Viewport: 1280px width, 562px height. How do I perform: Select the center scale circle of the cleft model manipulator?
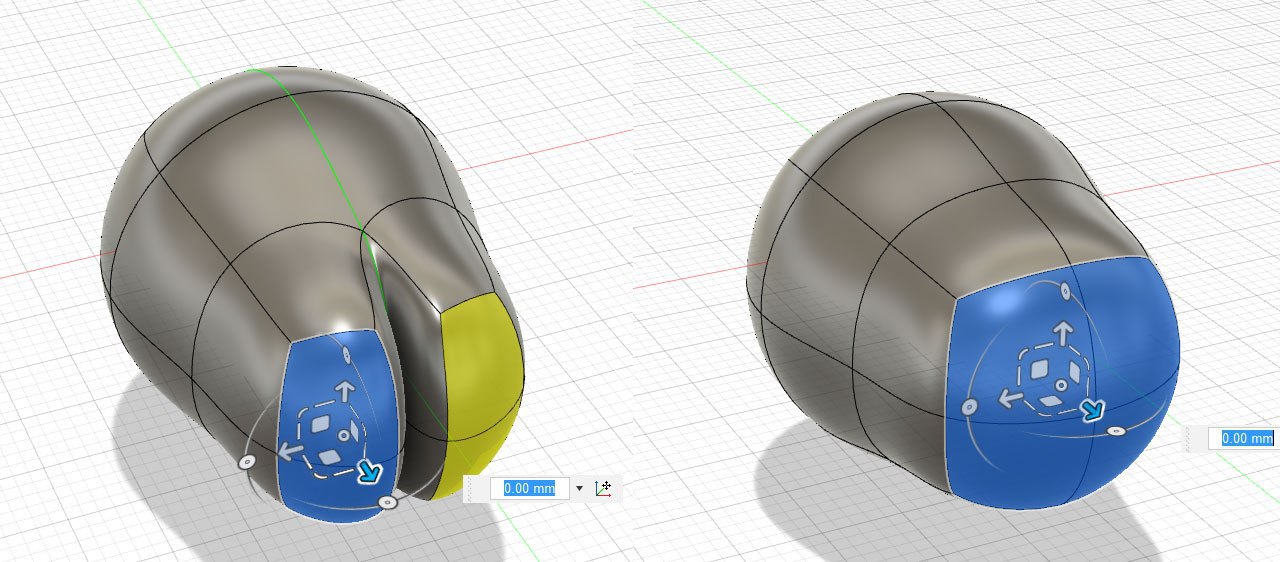click(x=344, y=436)
